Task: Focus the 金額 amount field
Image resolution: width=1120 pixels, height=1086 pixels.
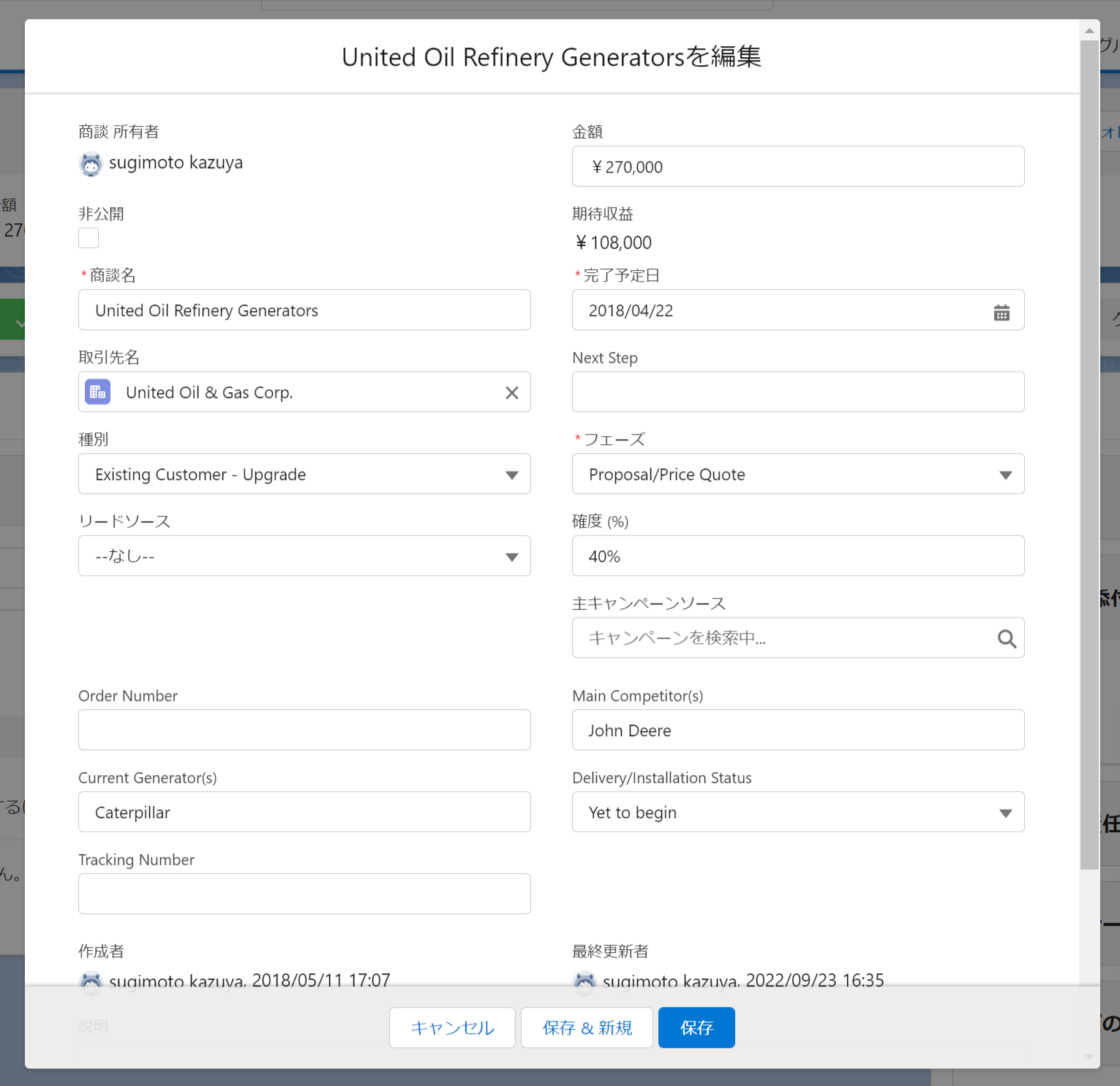Action: coord(798,166)
